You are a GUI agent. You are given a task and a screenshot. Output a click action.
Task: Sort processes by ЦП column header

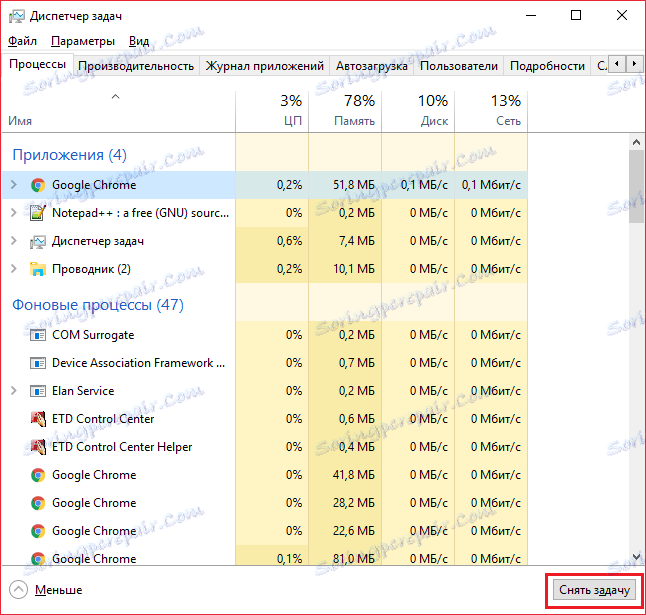272,110
